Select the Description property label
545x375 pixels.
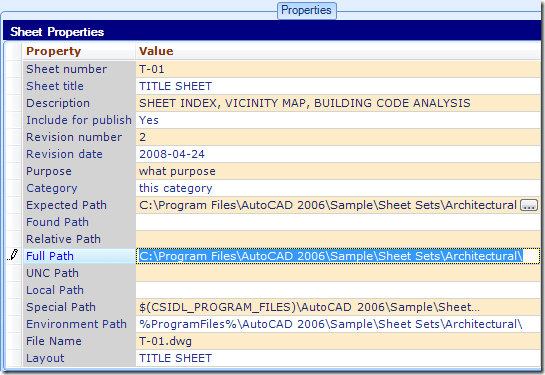tap(58, 103)
